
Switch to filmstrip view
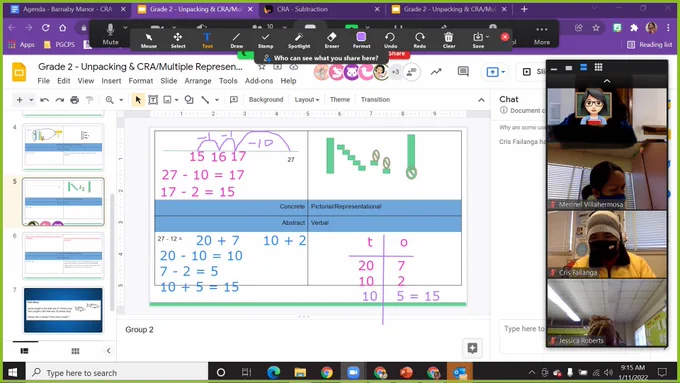pyautogui.click(x=25, y=351)
